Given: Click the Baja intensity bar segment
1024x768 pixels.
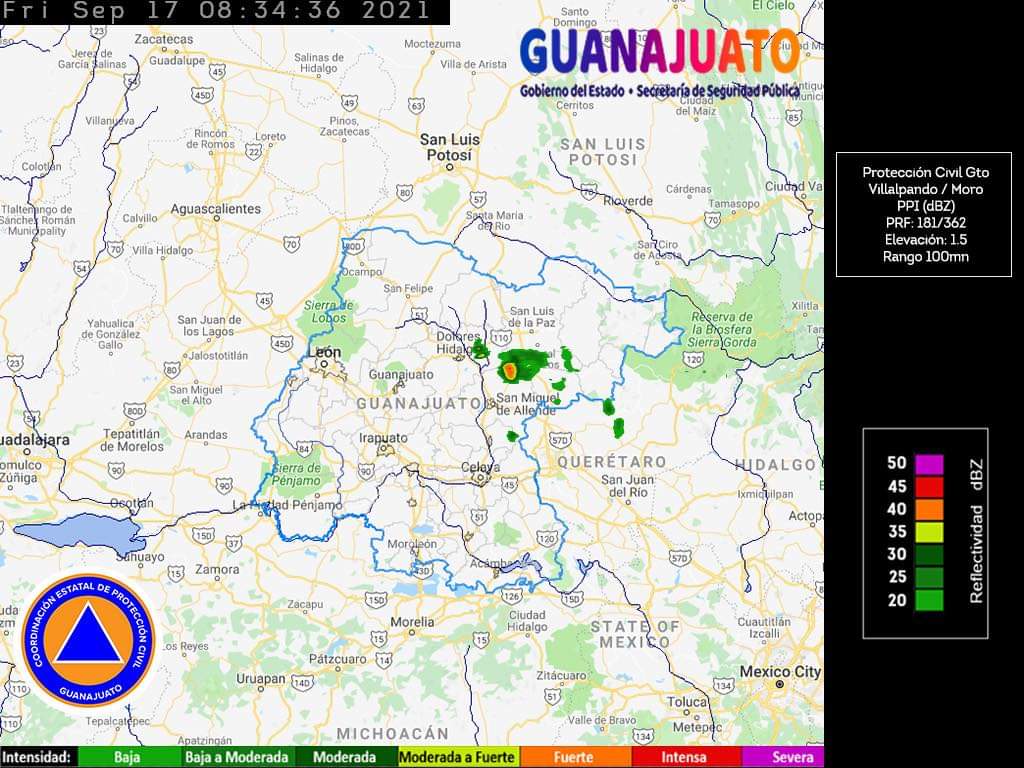Looking at the screenshot, I should tap(128, 757).
